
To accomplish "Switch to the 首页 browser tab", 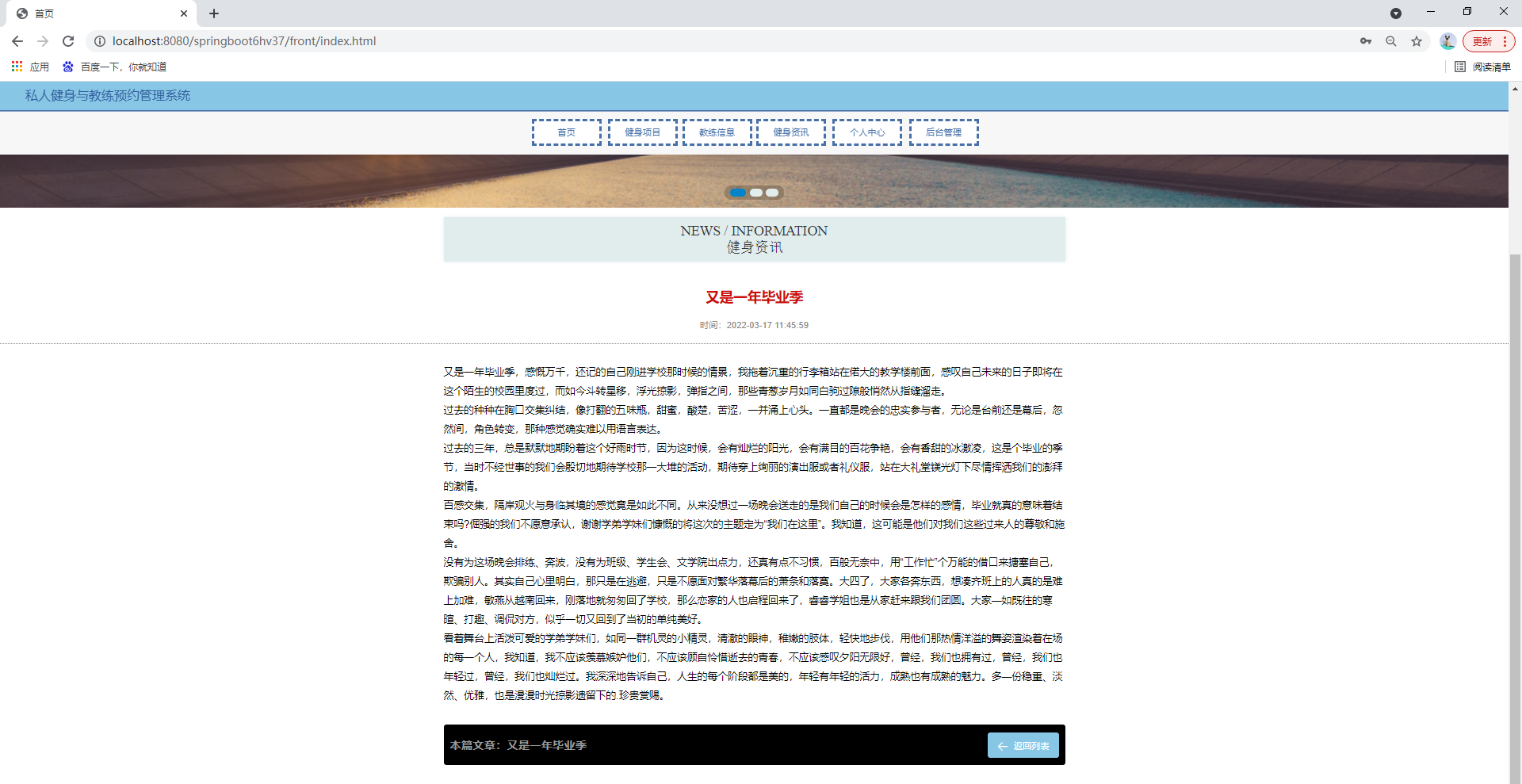I will pos(95,13).
